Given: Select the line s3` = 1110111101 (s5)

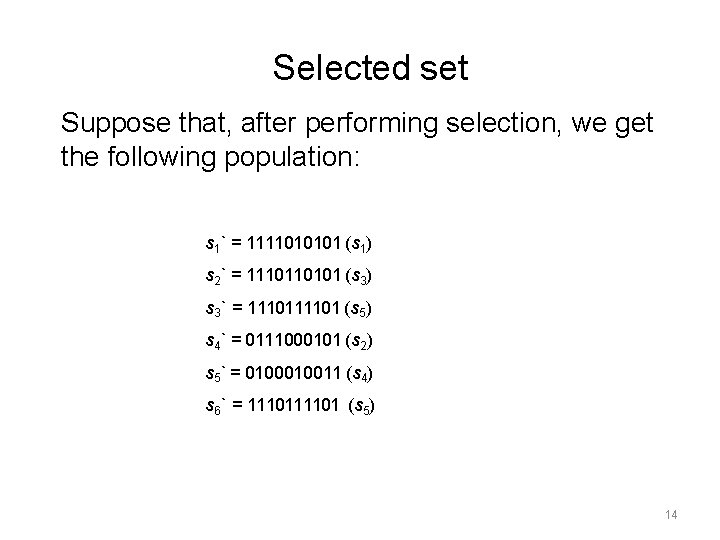Looking at the screenshot, I should pyautogui.click(x=288, y=309).
